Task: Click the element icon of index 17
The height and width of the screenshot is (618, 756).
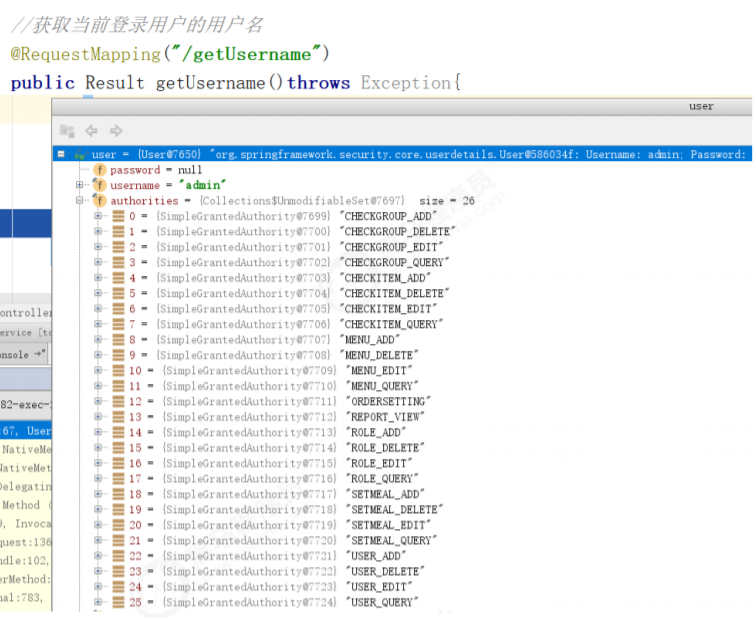Action: click(119, 478)
